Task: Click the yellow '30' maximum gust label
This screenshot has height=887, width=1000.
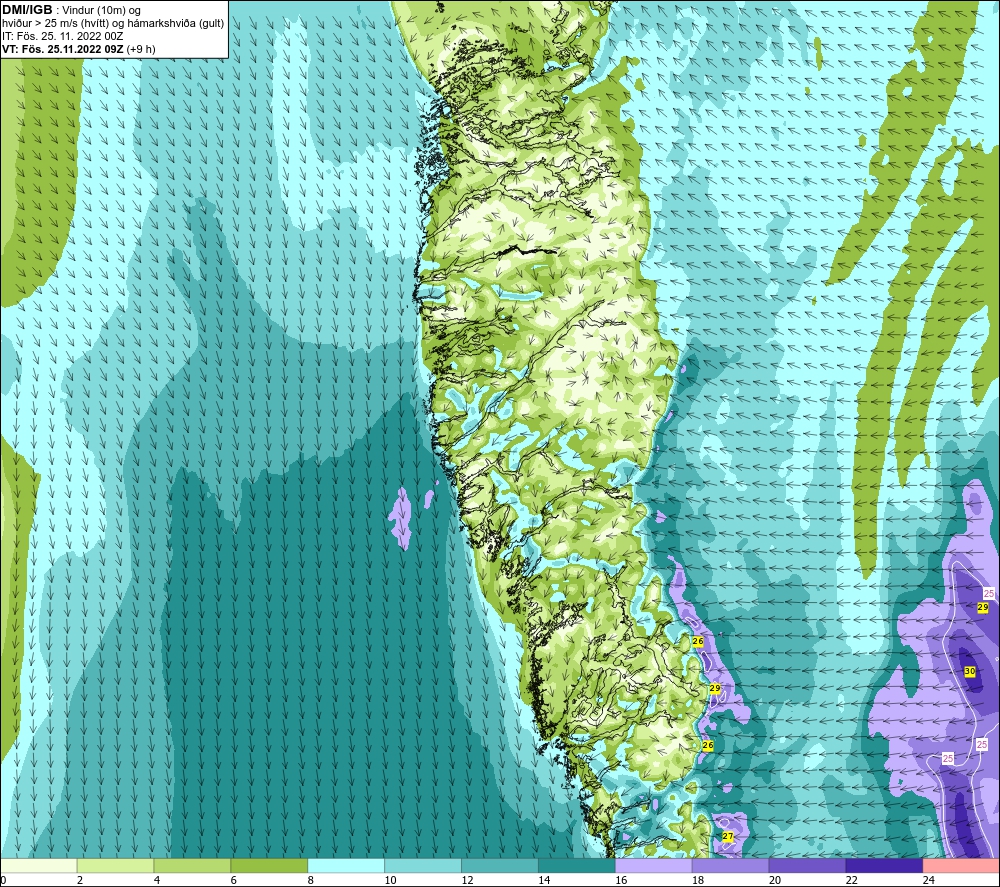Action: point(969,671)
